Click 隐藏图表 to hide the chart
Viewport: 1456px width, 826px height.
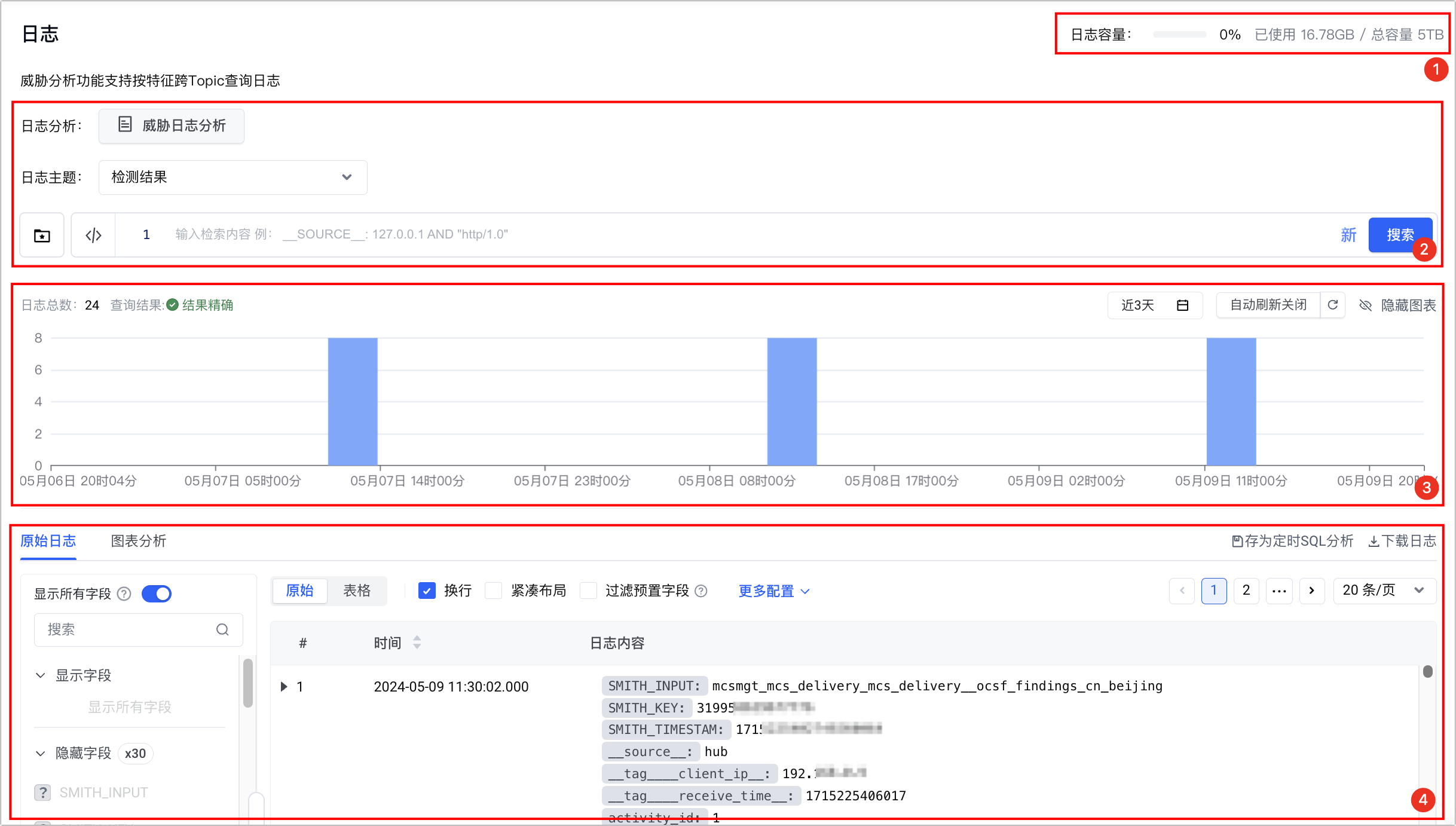pyautogui.click(x=1397, y=305)
